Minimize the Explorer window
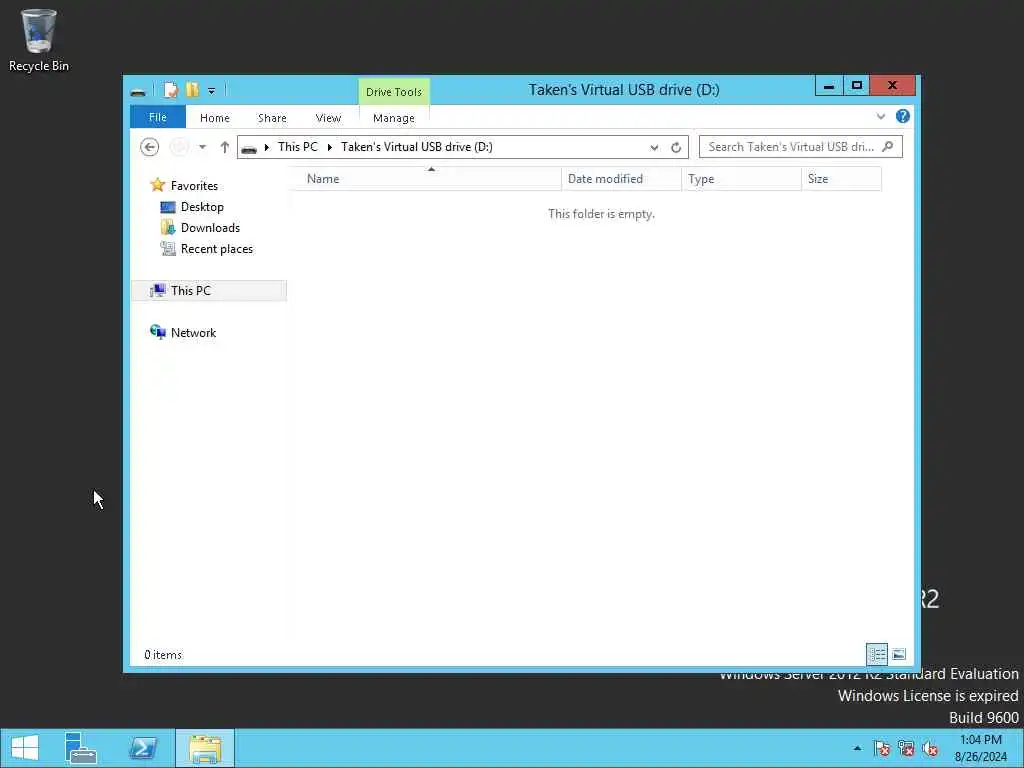This screenshot has width=1024, height=768. click(829, 86)
